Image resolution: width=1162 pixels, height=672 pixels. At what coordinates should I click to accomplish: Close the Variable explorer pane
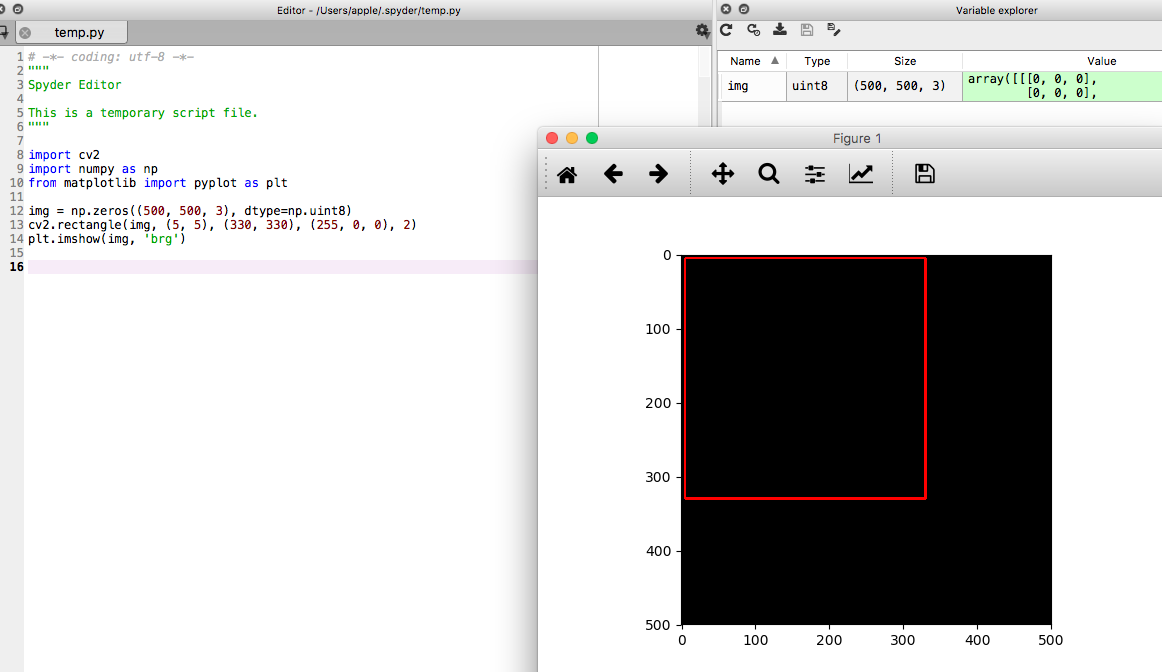click(726, 10)
